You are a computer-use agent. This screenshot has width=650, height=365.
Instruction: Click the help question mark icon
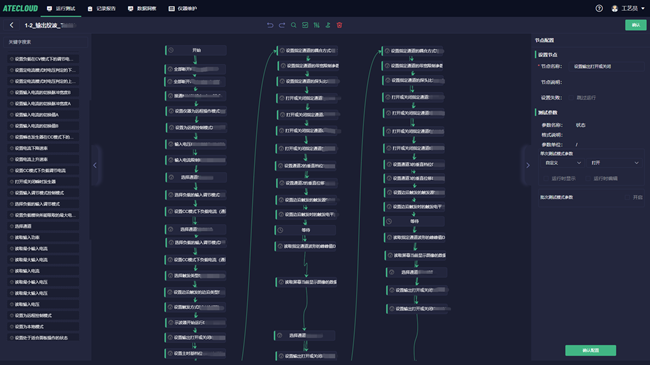(x=599, y=8)
